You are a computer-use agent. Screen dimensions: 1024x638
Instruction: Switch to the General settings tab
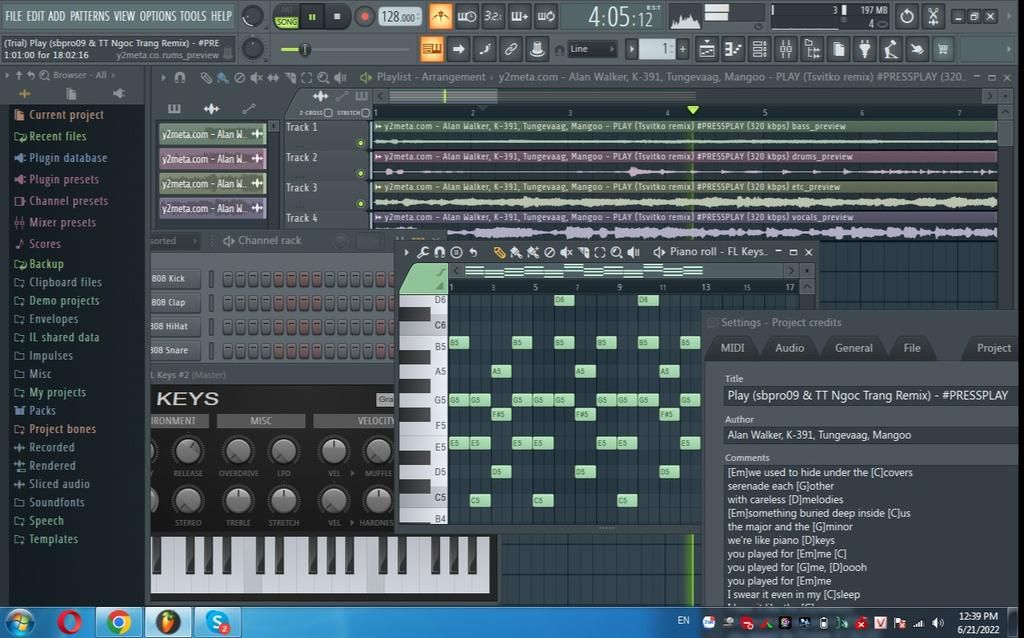854,348
